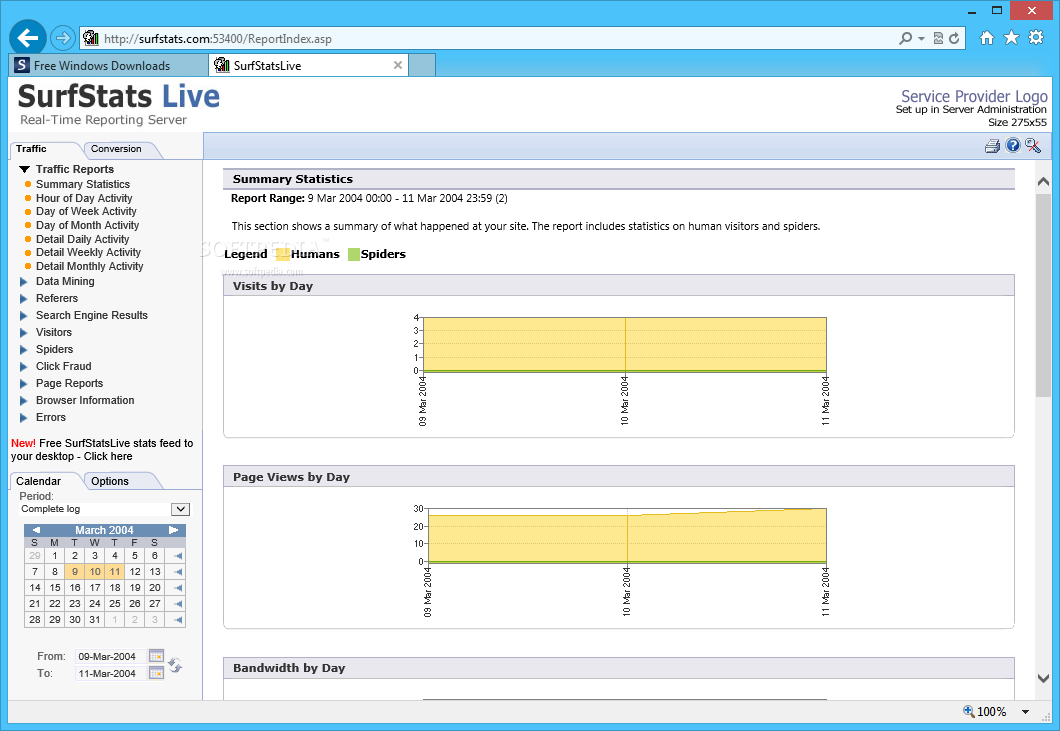Open the Period dropdown list

(x=180, y=509)
